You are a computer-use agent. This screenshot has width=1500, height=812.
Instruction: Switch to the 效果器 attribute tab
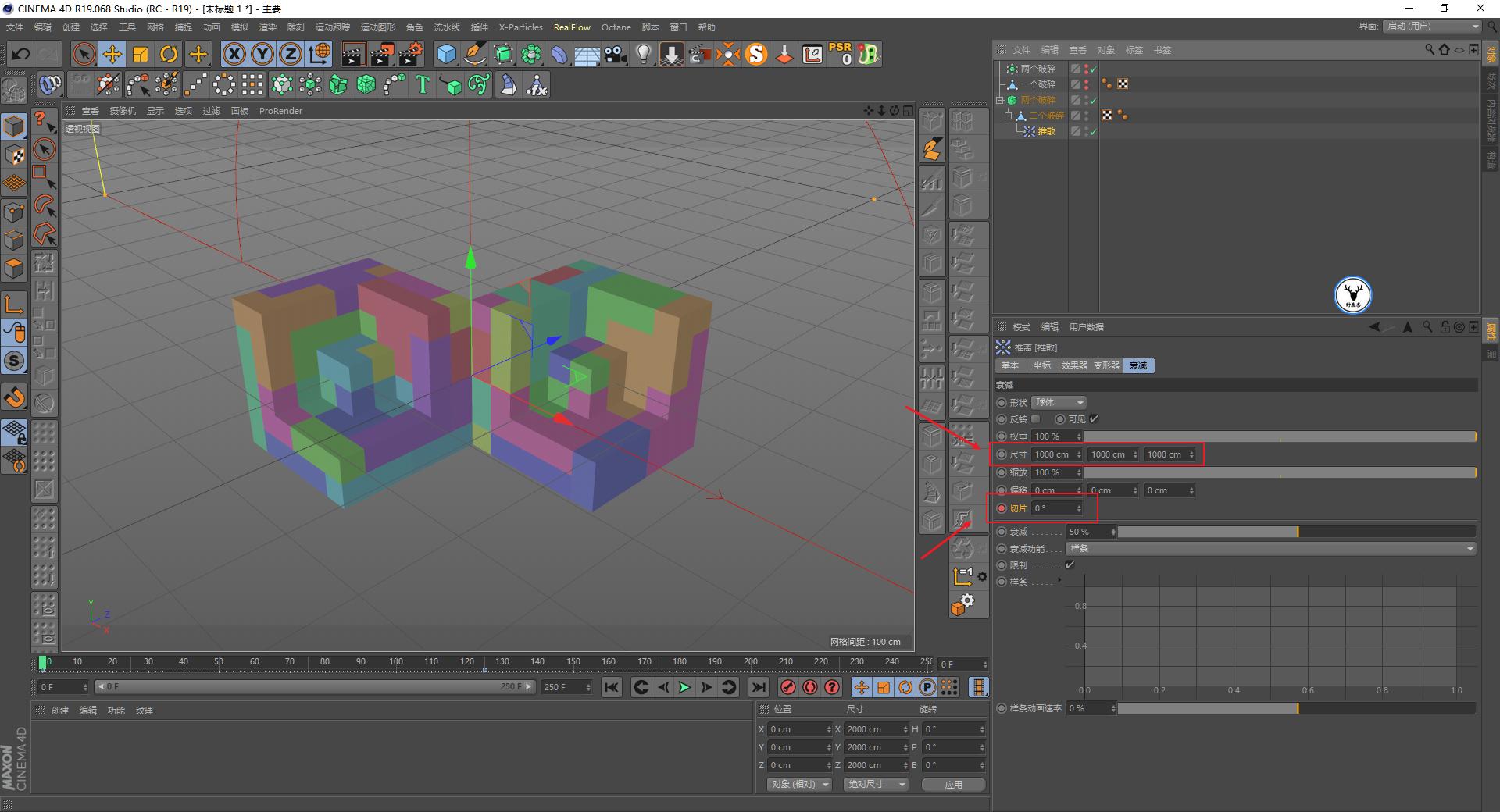1074,365
